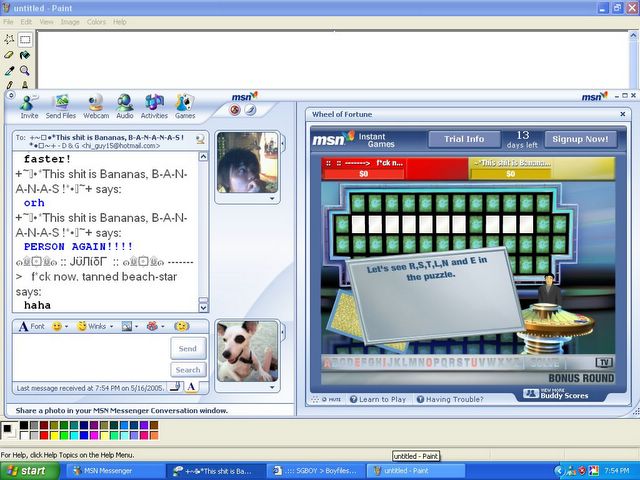The image size is (640, 480).
Task: Click the contact card icon beside recipient name
Action: pos(200,140)
